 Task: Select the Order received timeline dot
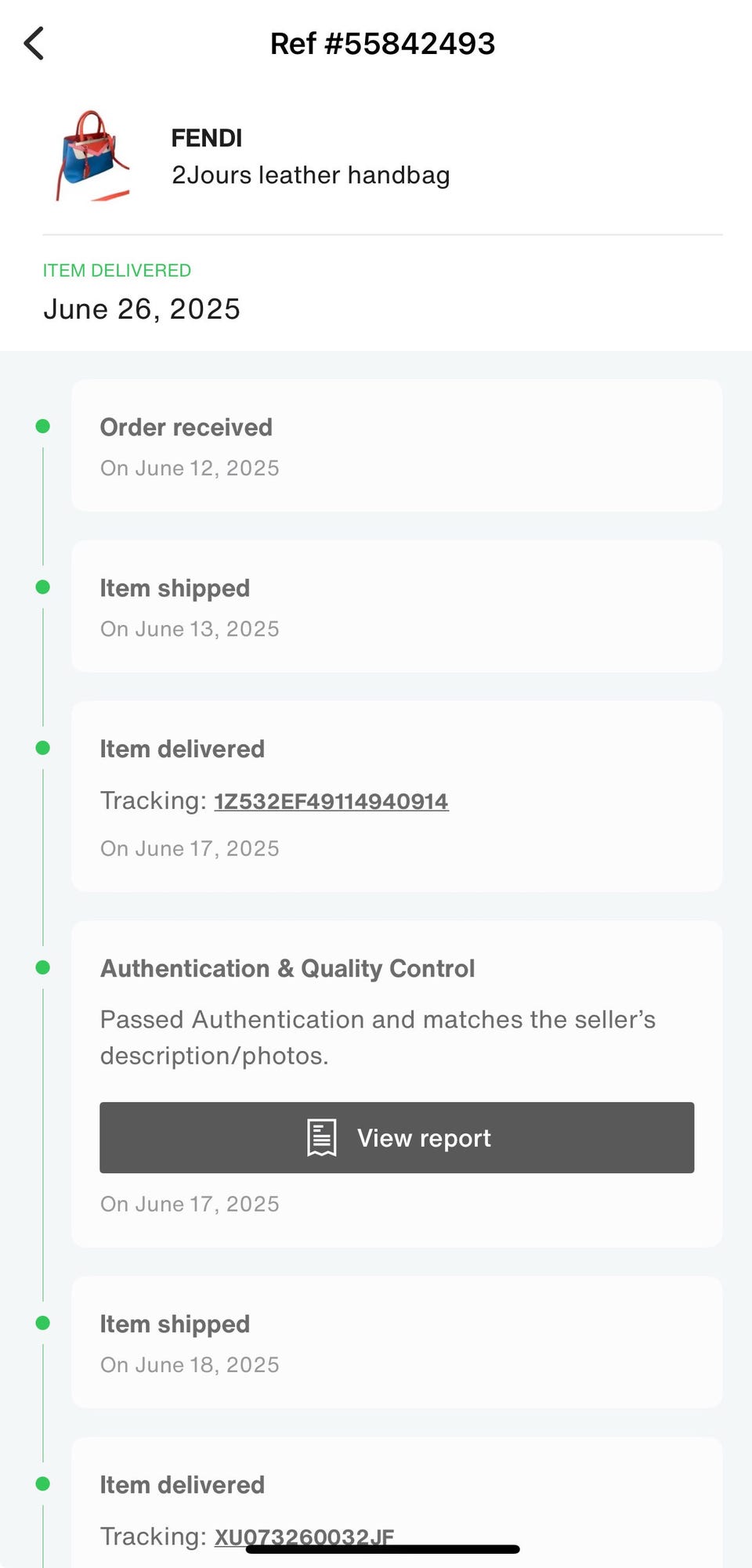coord(43,426)
